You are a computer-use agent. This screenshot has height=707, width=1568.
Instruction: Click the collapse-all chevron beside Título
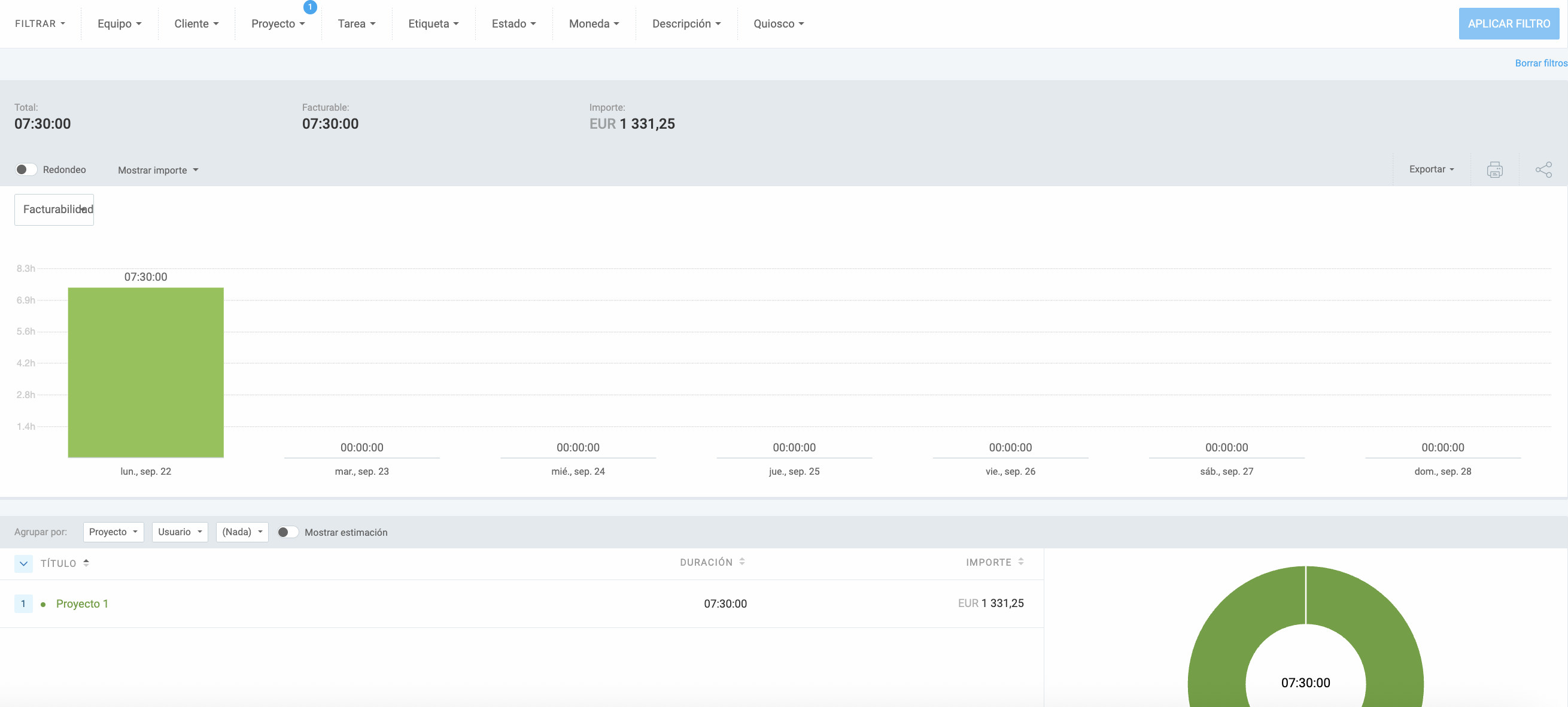point(23,563)
